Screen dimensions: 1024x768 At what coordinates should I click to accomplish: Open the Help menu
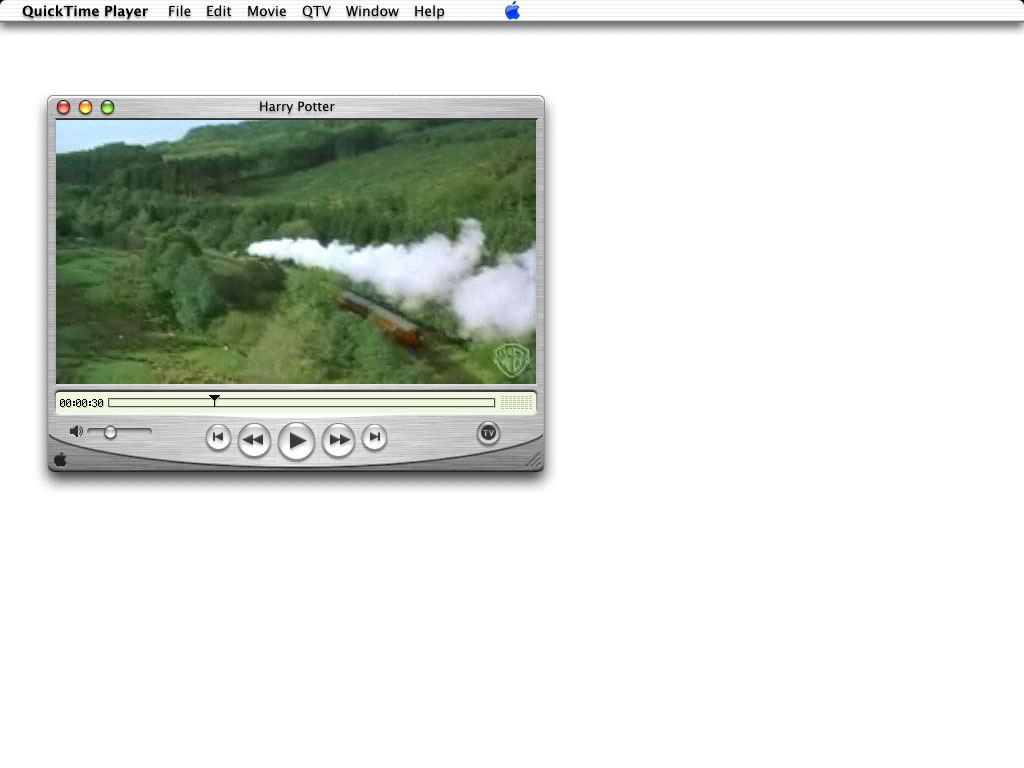coord(429,11)
